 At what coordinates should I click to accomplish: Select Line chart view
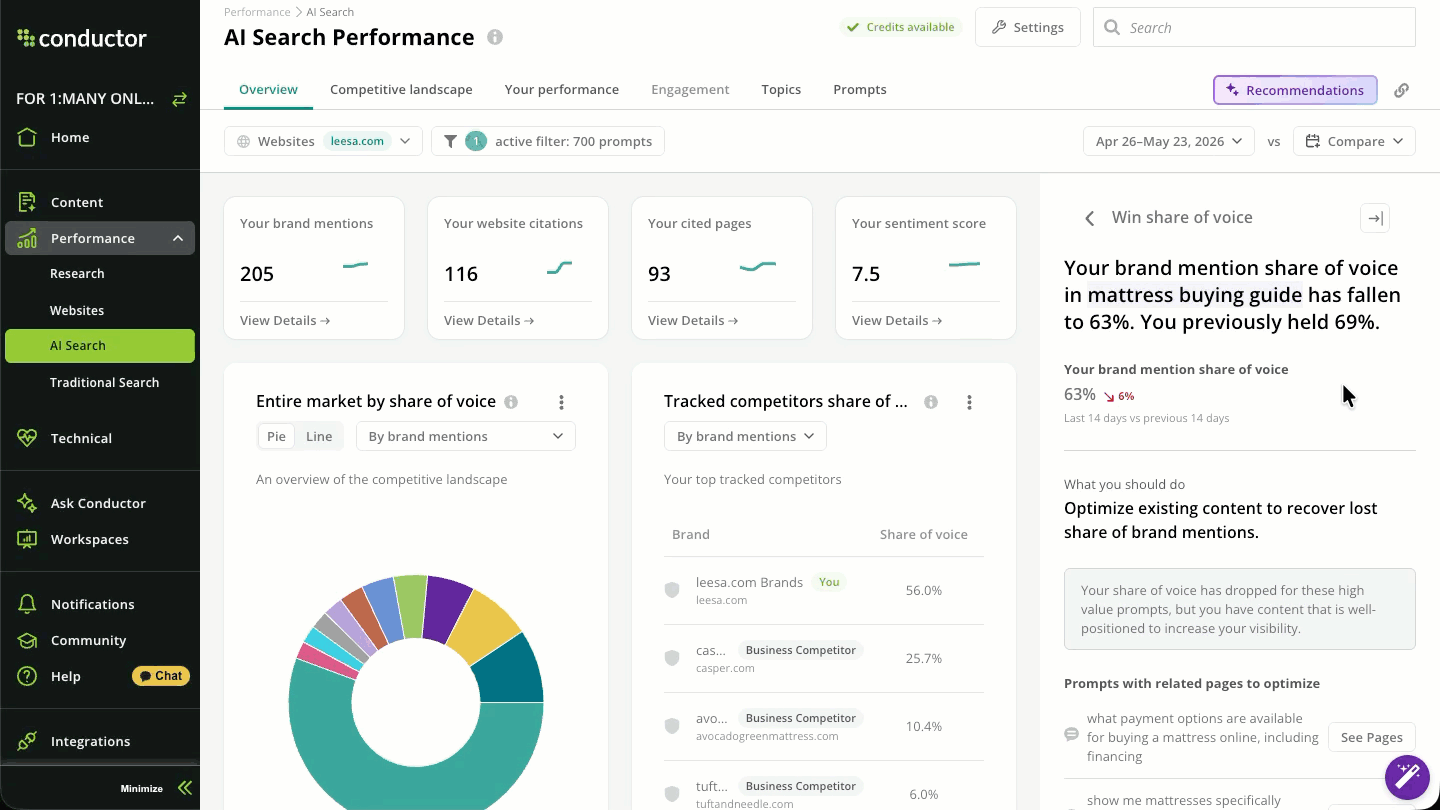tap(319, 436)
